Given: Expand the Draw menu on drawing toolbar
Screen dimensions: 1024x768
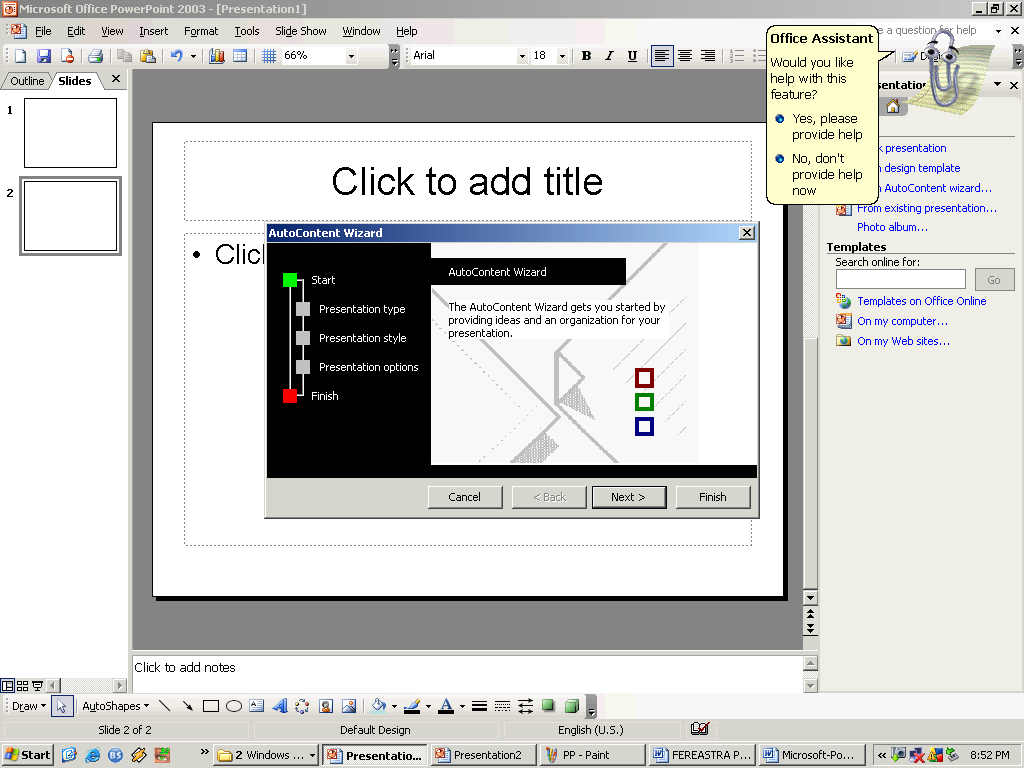Looking at the screenshot, I should (x=29, y=706).
